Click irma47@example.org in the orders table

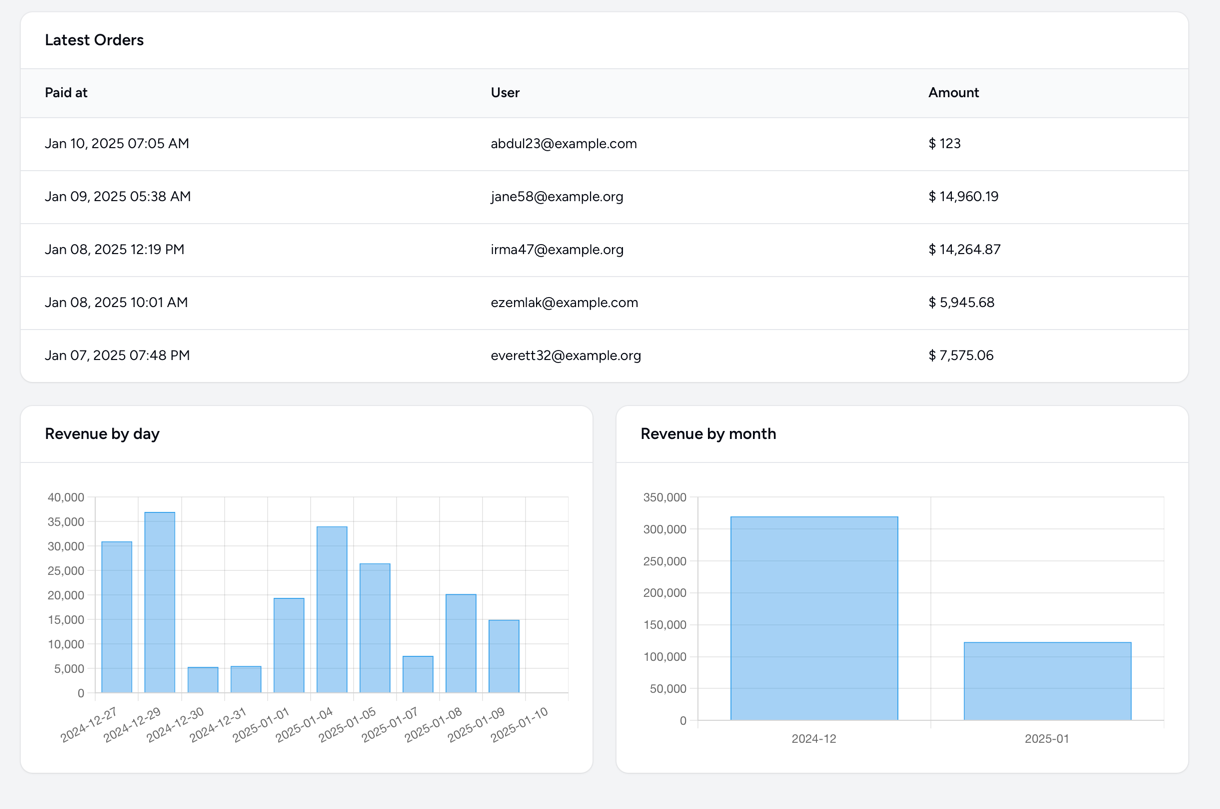click(x=557, y=250)
